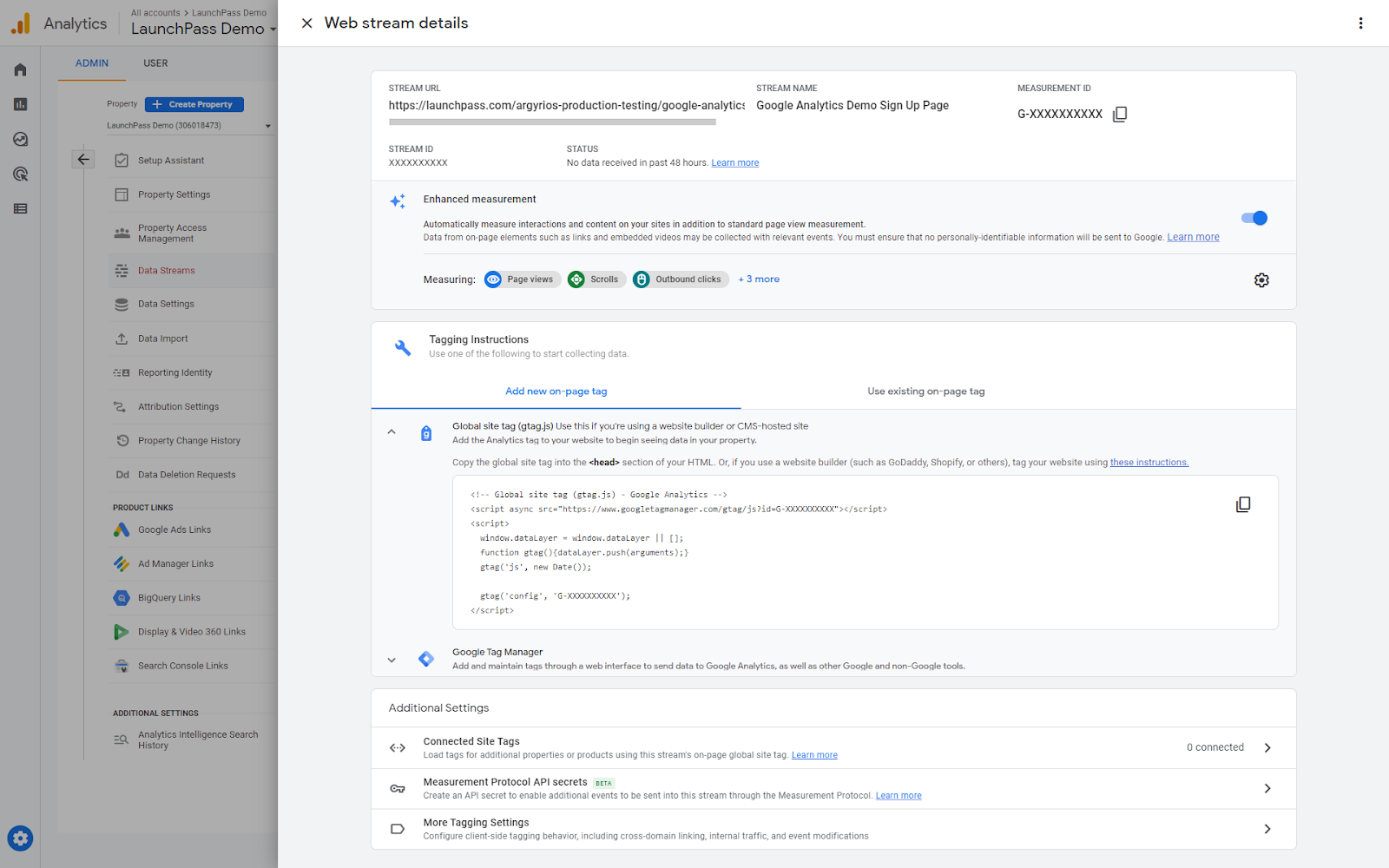
Task: Click Learn more under Measurement Protocol
Action: [899, 796]
